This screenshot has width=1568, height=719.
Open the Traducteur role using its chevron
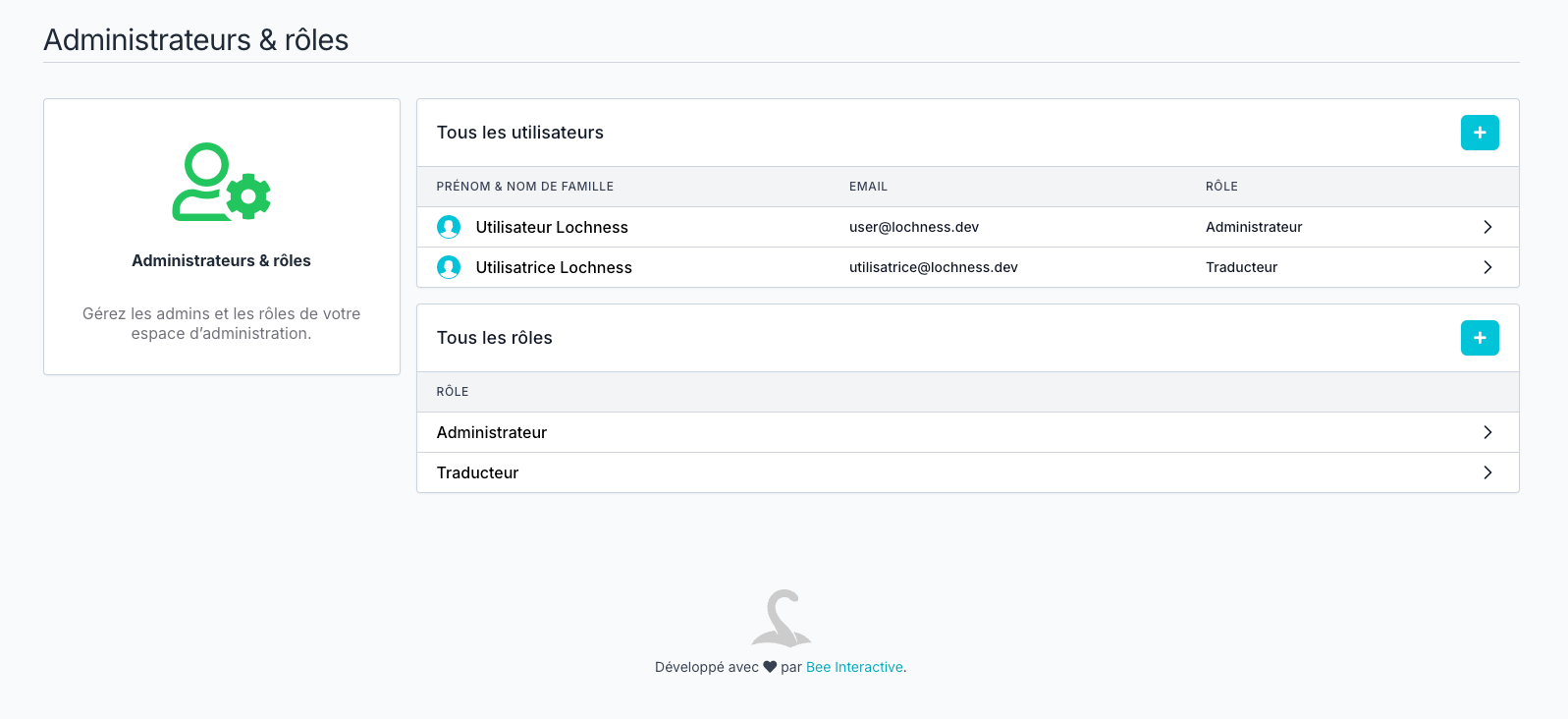click(x=1487, y=472)
